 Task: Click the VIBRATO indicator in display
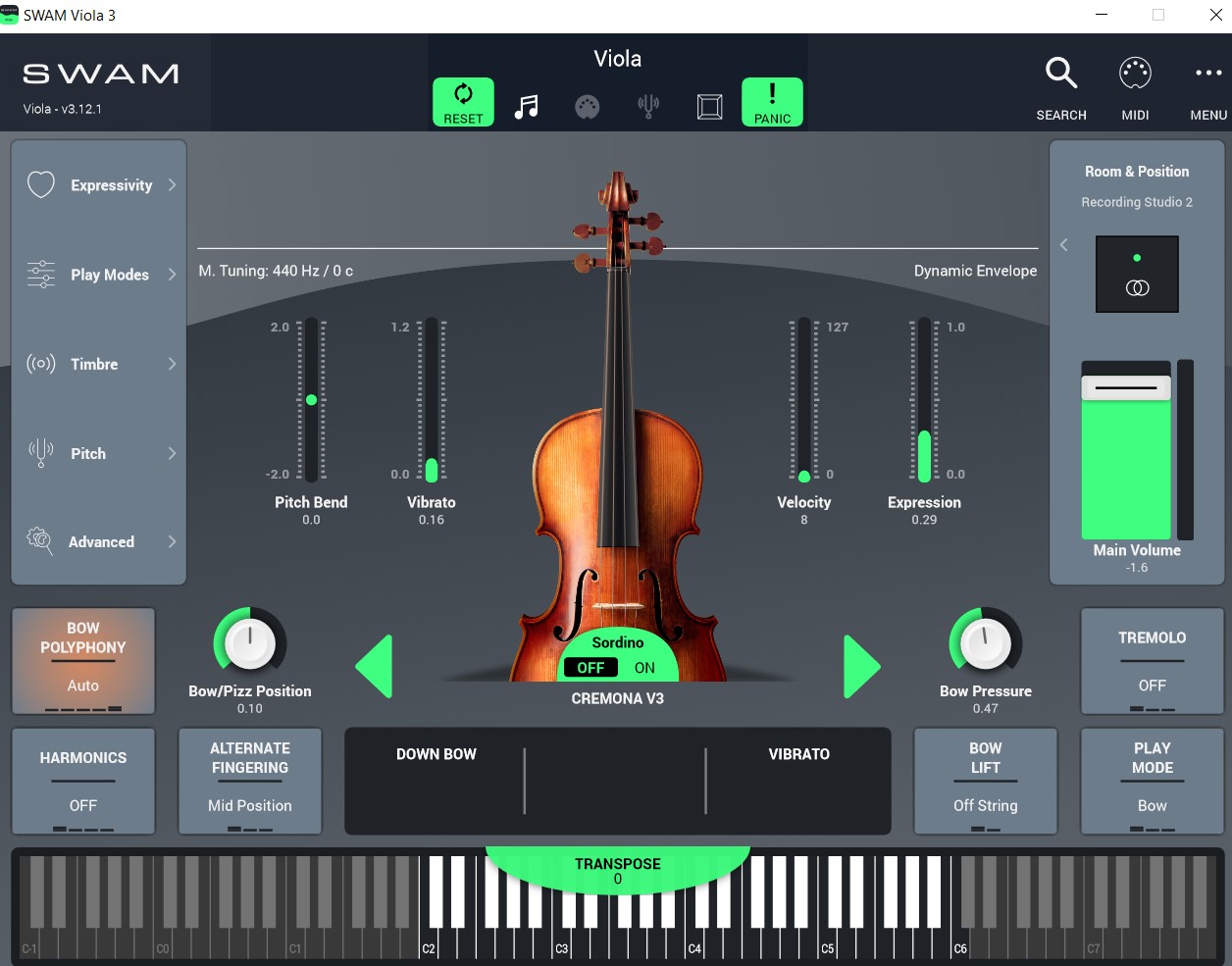799,754
